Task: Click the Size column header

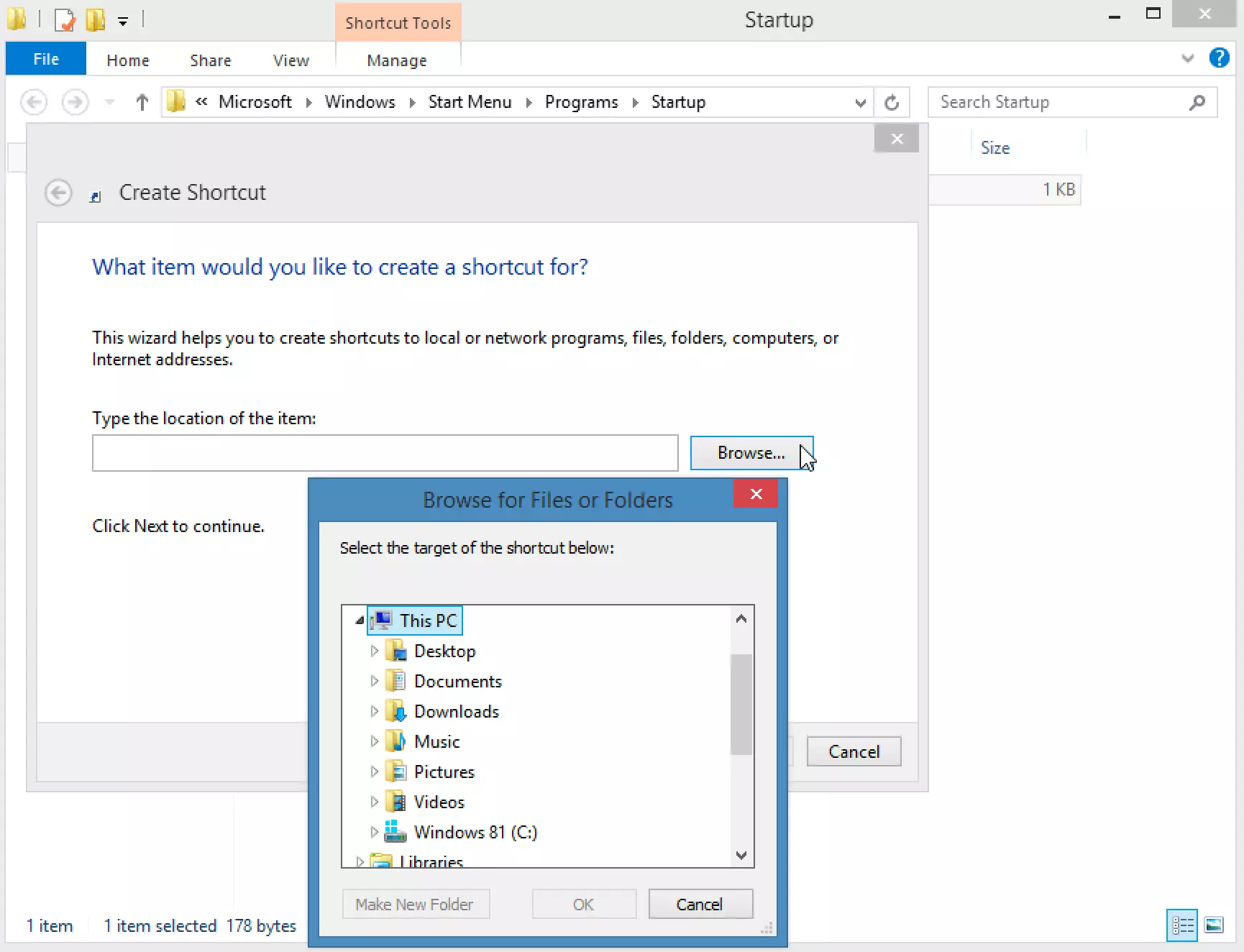Action: (x=995, y=147)
